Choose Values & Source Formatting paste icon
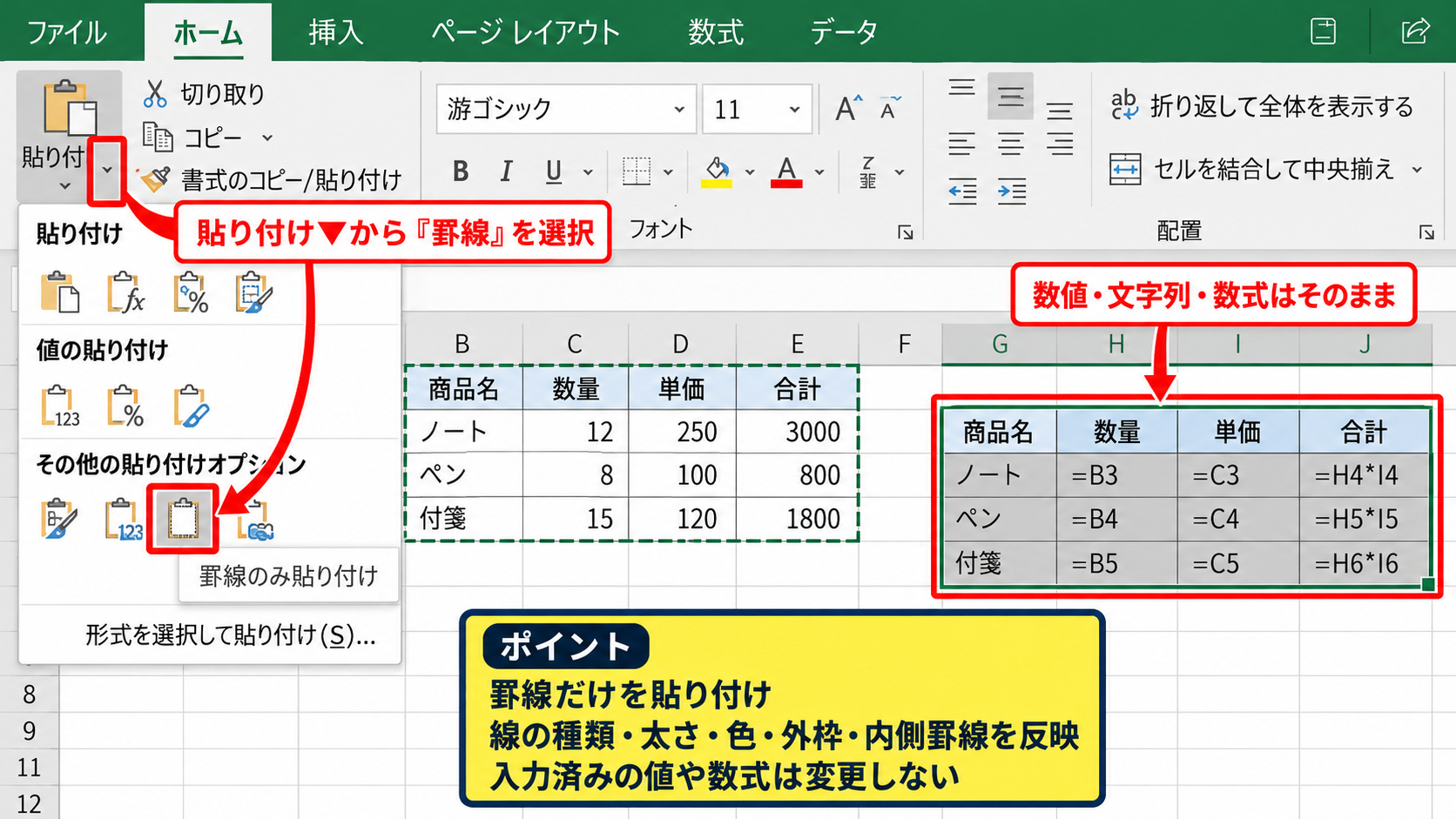This screenshot has height=819, width=1456. pyautogui.click(x=191, y=406)
